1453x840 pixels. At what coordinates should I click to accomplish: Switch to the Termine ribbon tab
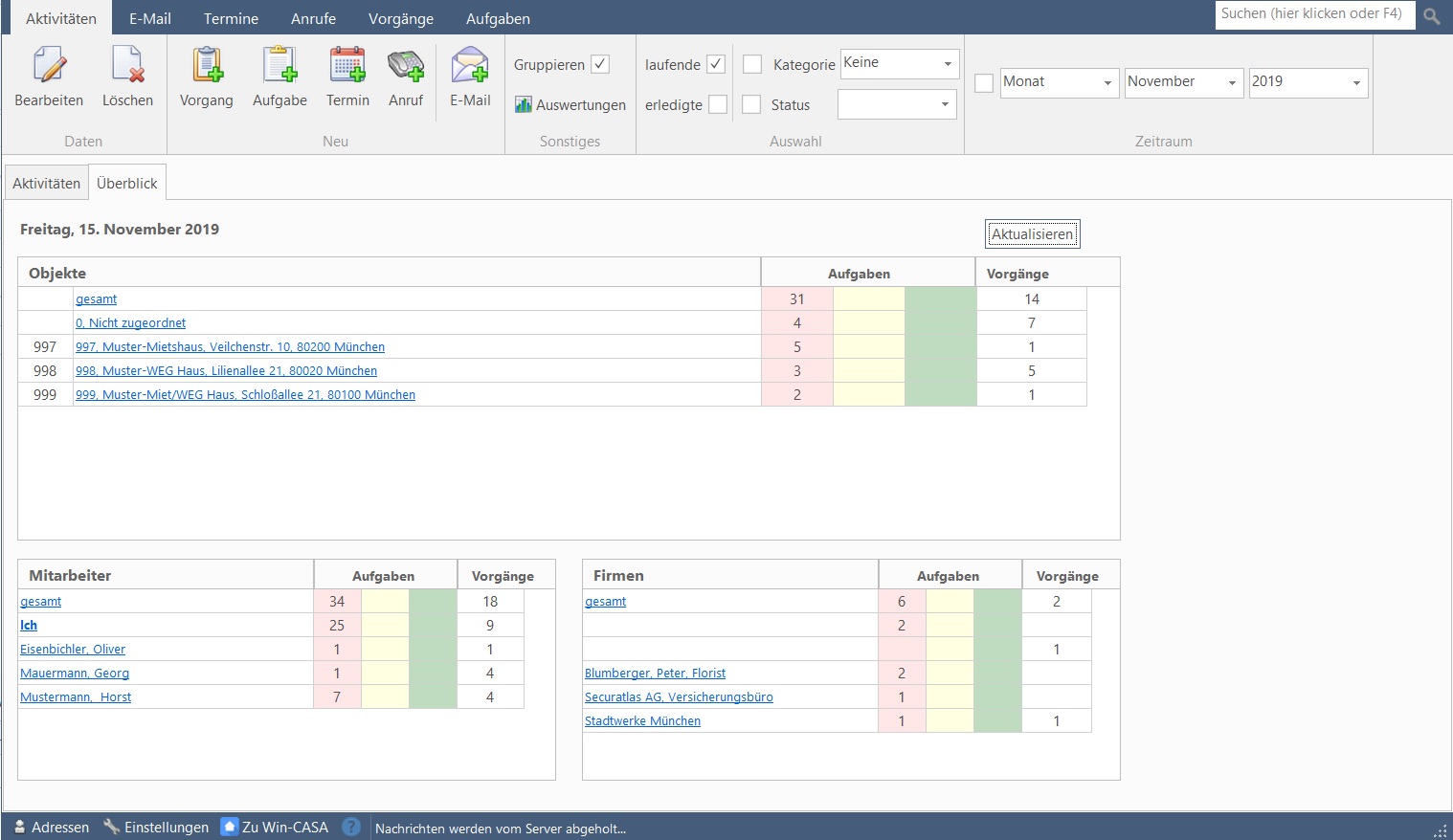(x=231, y=18)
